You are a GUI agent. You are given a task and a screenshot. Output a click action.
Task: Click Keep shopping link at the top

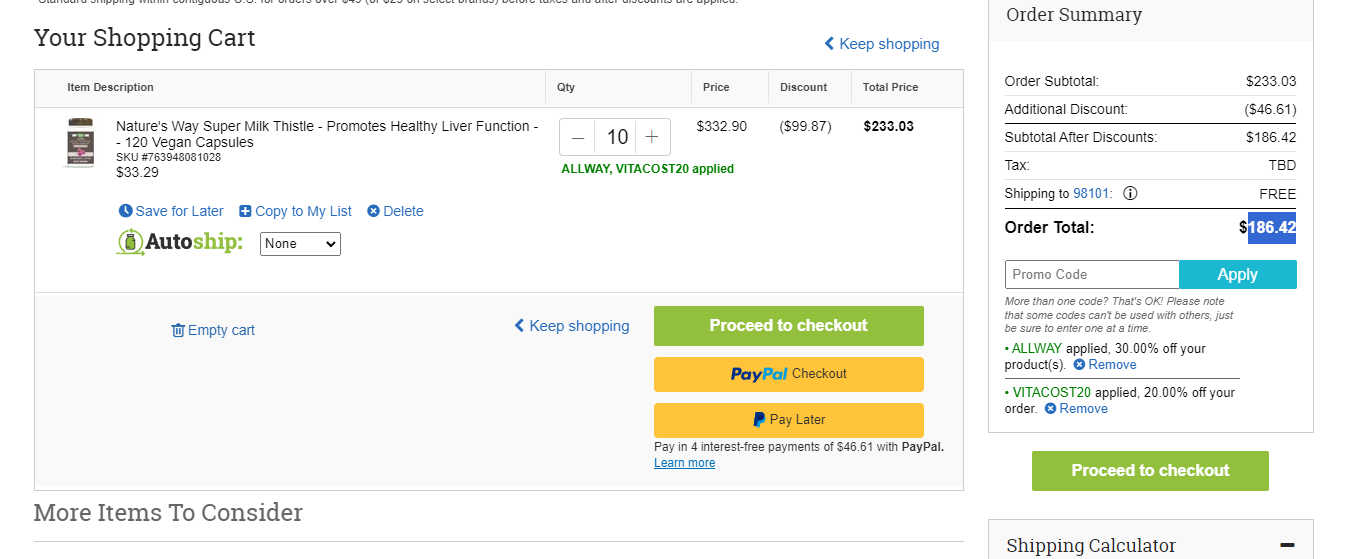pyautogui.click(x=881, y=44)
